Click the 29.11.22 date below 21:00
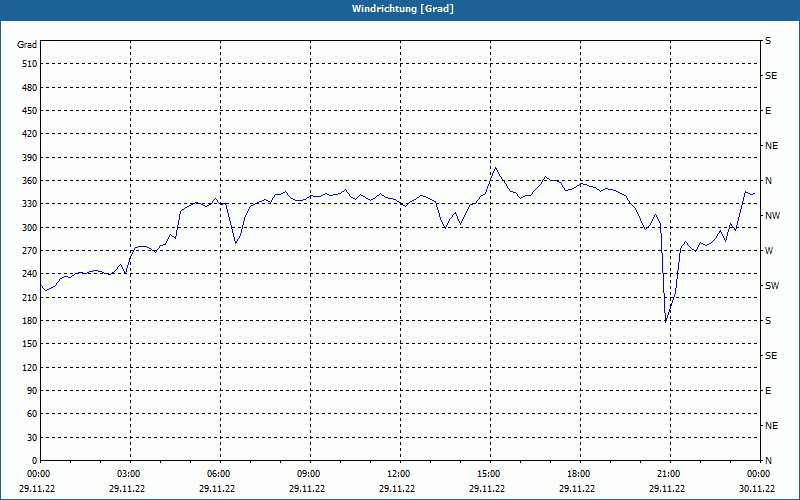 tap(667, 489)
